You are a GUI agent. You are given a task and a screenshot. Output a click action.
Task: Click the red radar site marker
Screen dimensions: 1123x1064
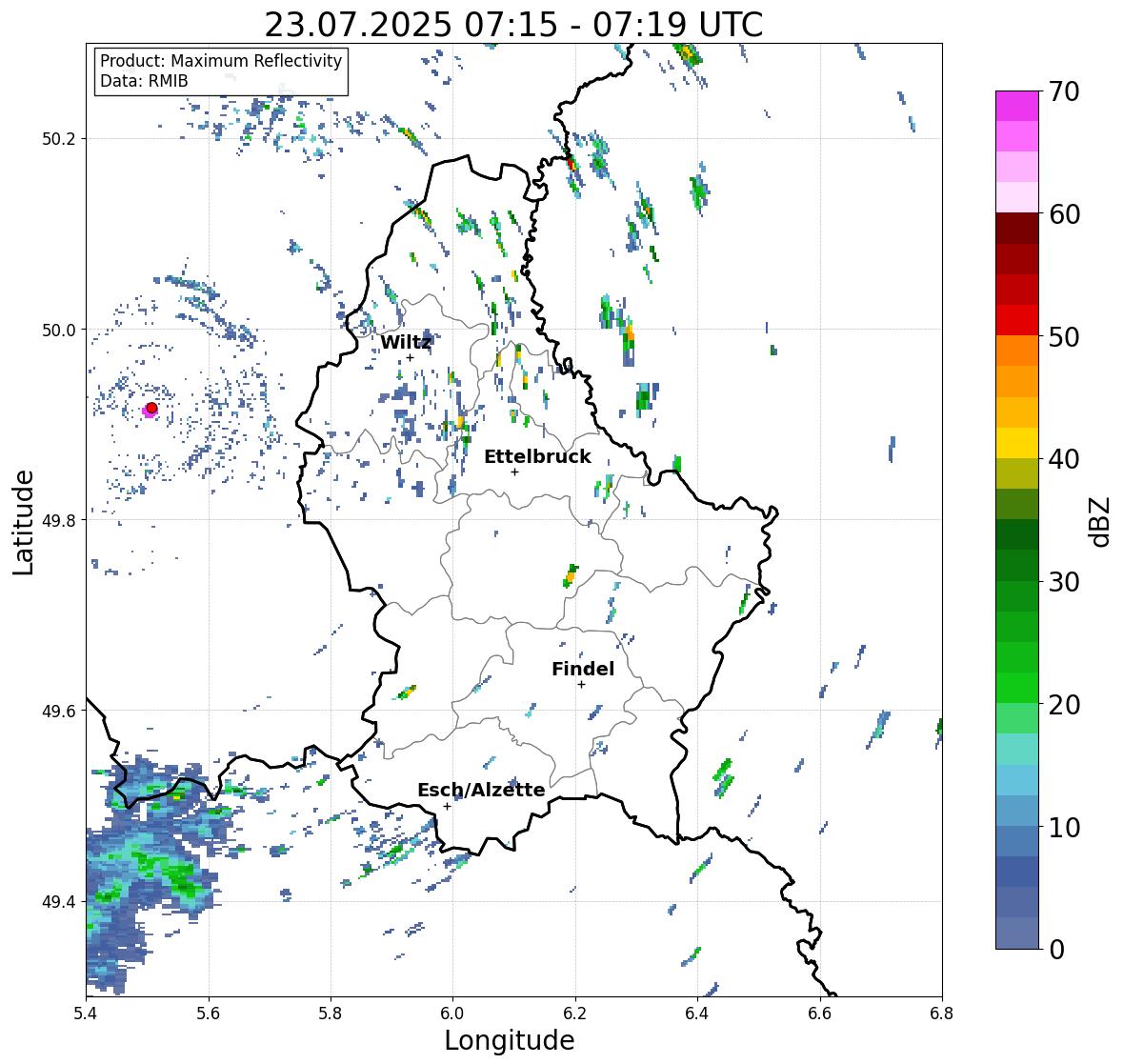point(151,408)
